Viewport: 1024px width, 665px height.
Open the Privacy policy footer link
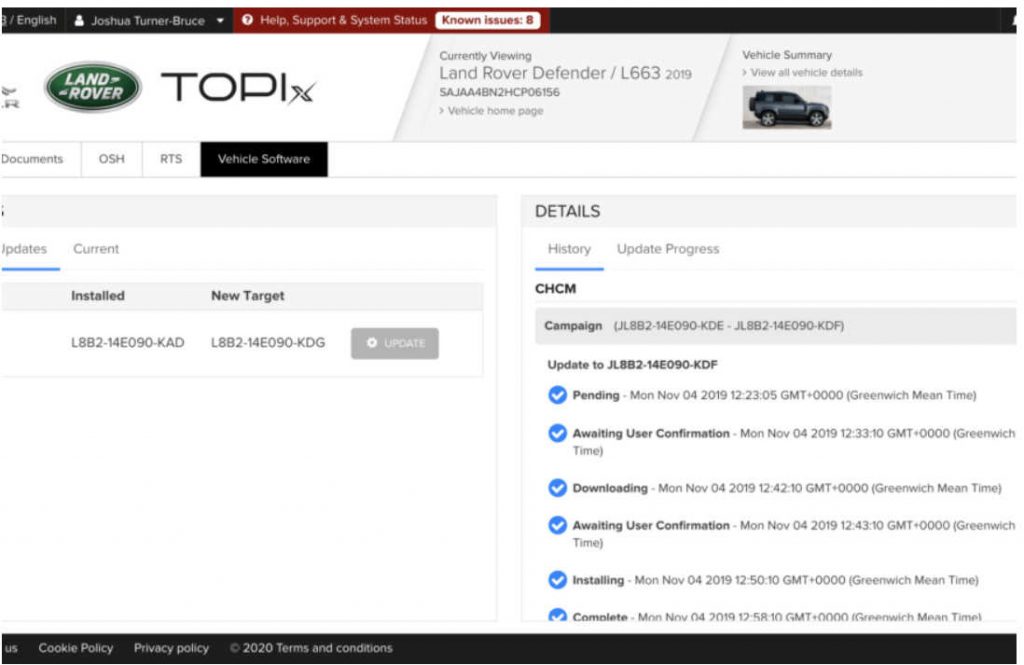(x=171, y=648)
